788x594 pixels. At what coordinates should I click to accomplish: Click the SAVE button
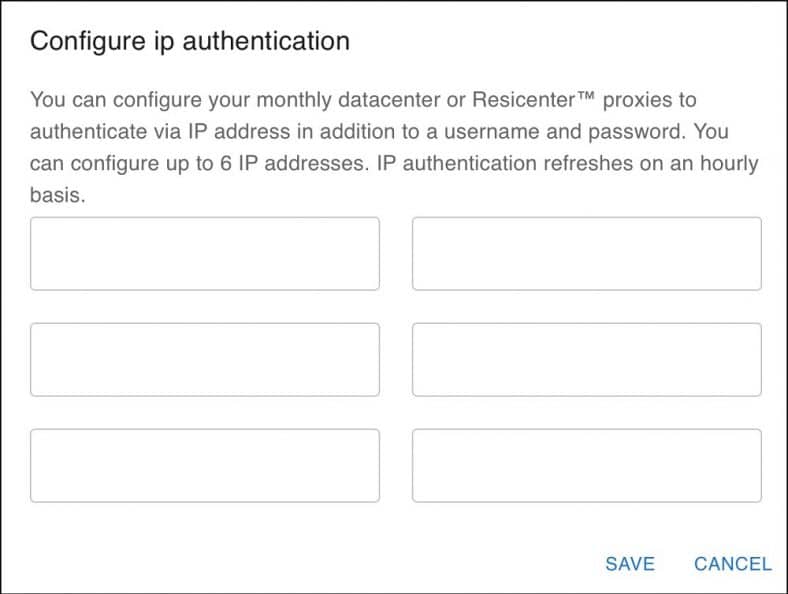[x=629, y=564]
